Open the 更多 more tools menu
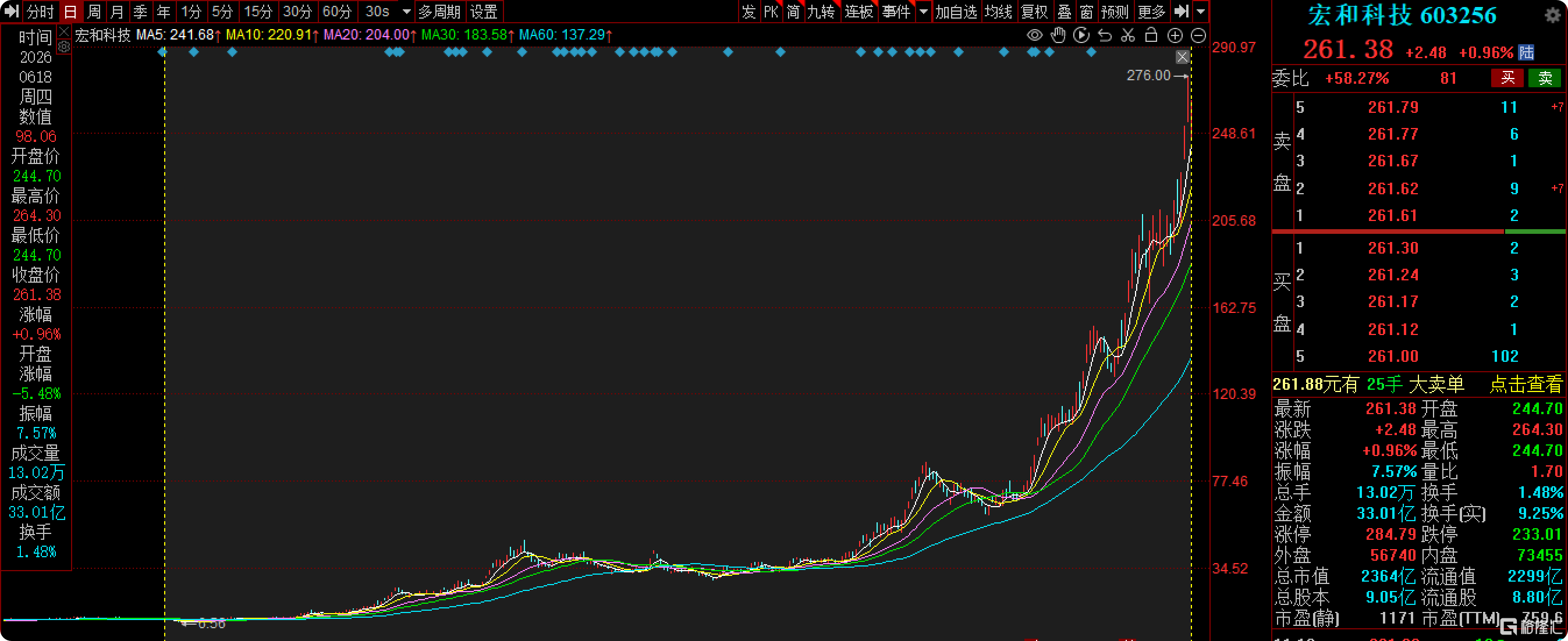This screenshot has height=641, width=1568. 1152,11
